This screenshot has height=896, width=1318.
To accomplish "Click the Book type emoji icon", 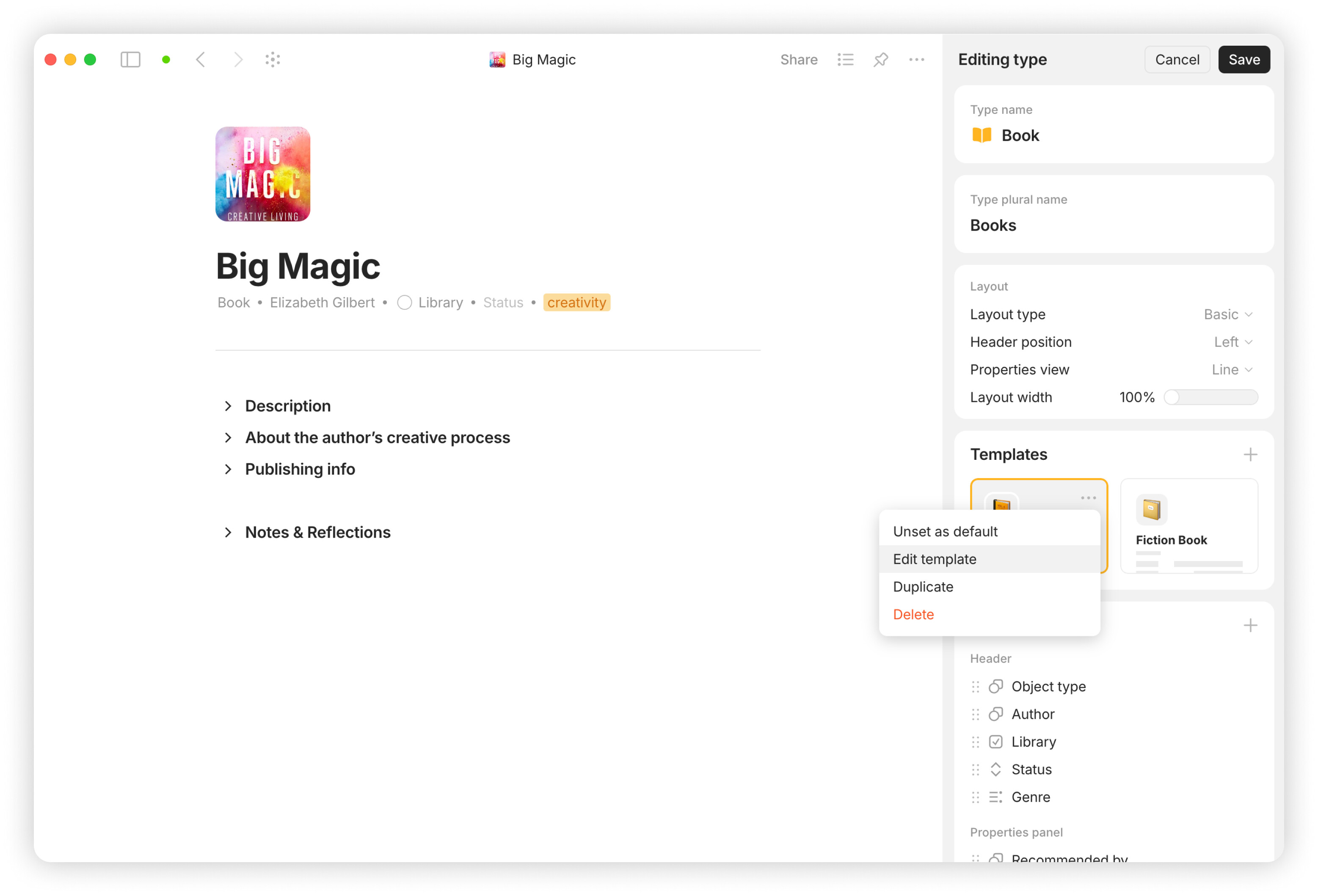I will click(x=982, y=135).
